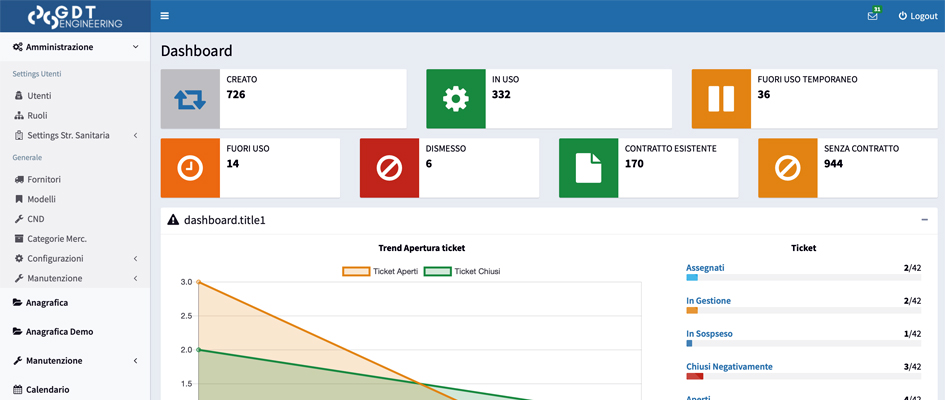Open the Chiusi Negativamente tickets link

coord(729,366)
